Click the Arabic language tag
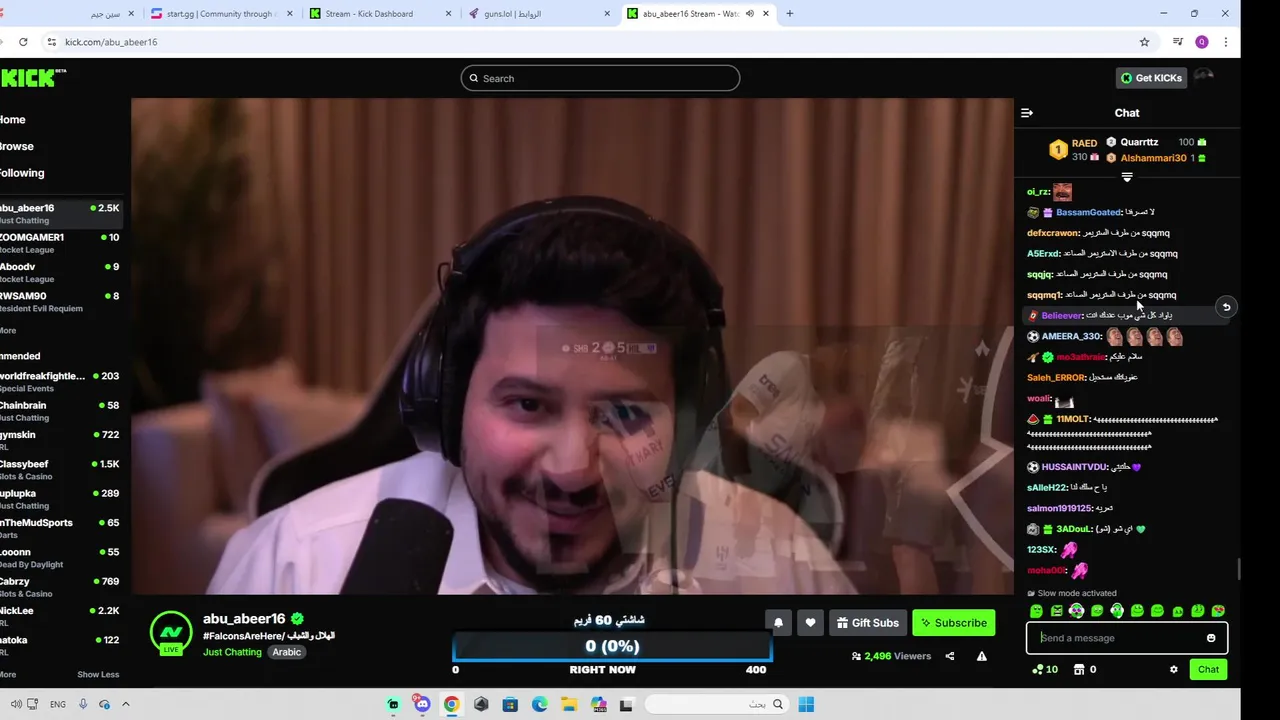 (287, 652)
